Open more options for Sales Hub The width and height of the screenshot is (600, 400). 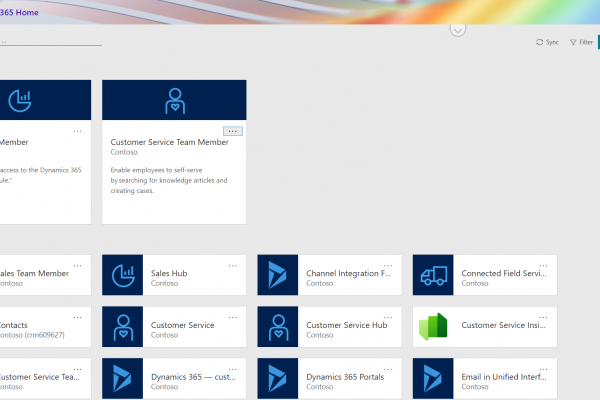(x=233, y=266)
